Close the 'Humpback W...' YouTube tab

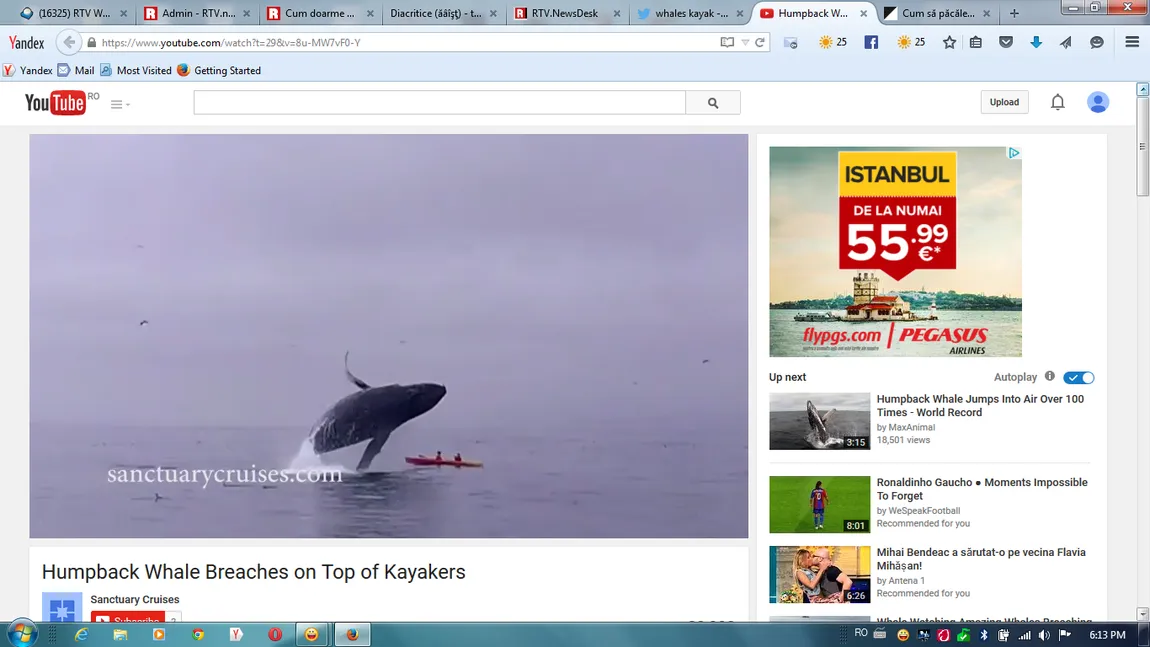pos(863,13)
